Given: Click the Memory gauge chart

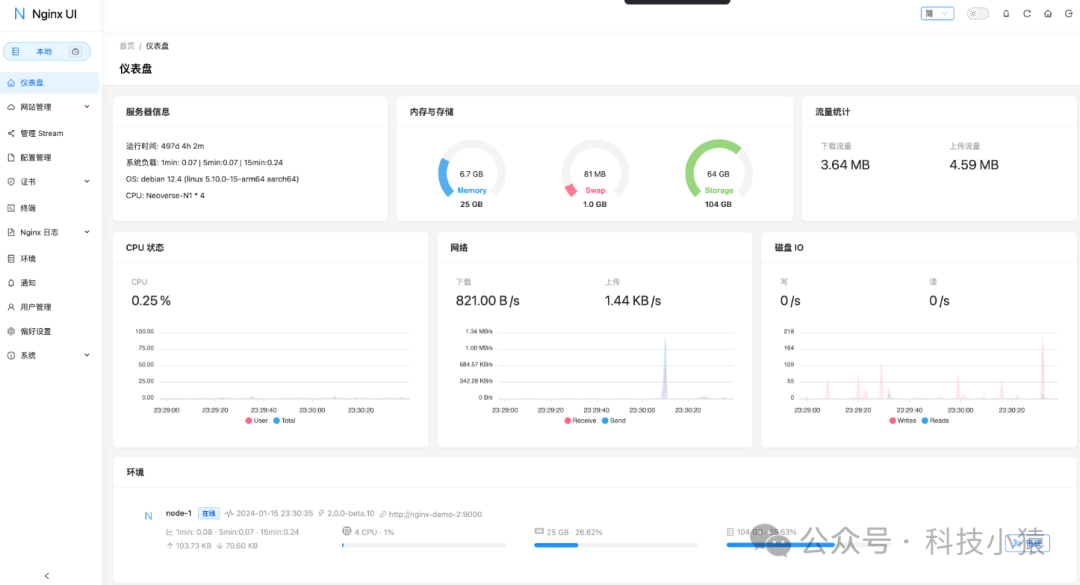Looking at the screenshot, I should 472,175.
